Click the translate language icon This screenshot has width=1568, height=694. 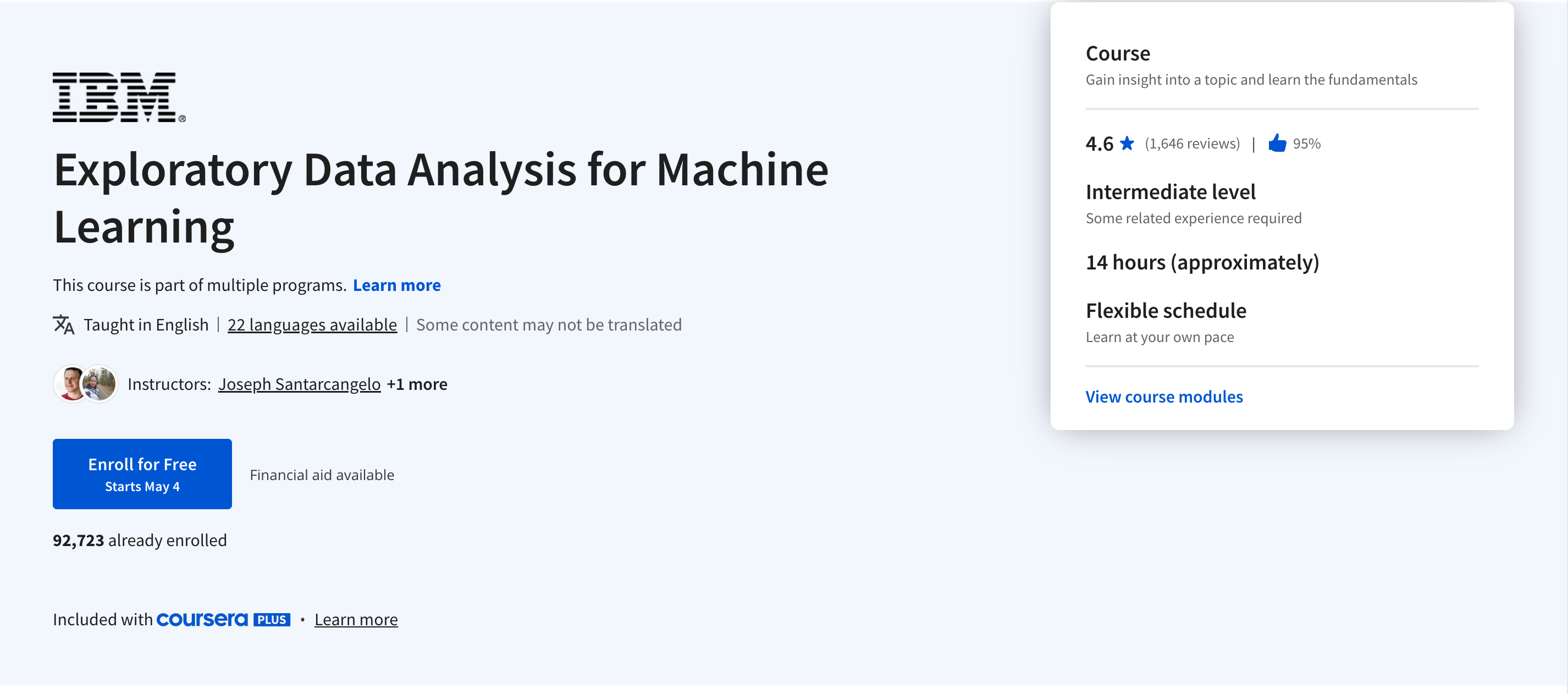64,325
